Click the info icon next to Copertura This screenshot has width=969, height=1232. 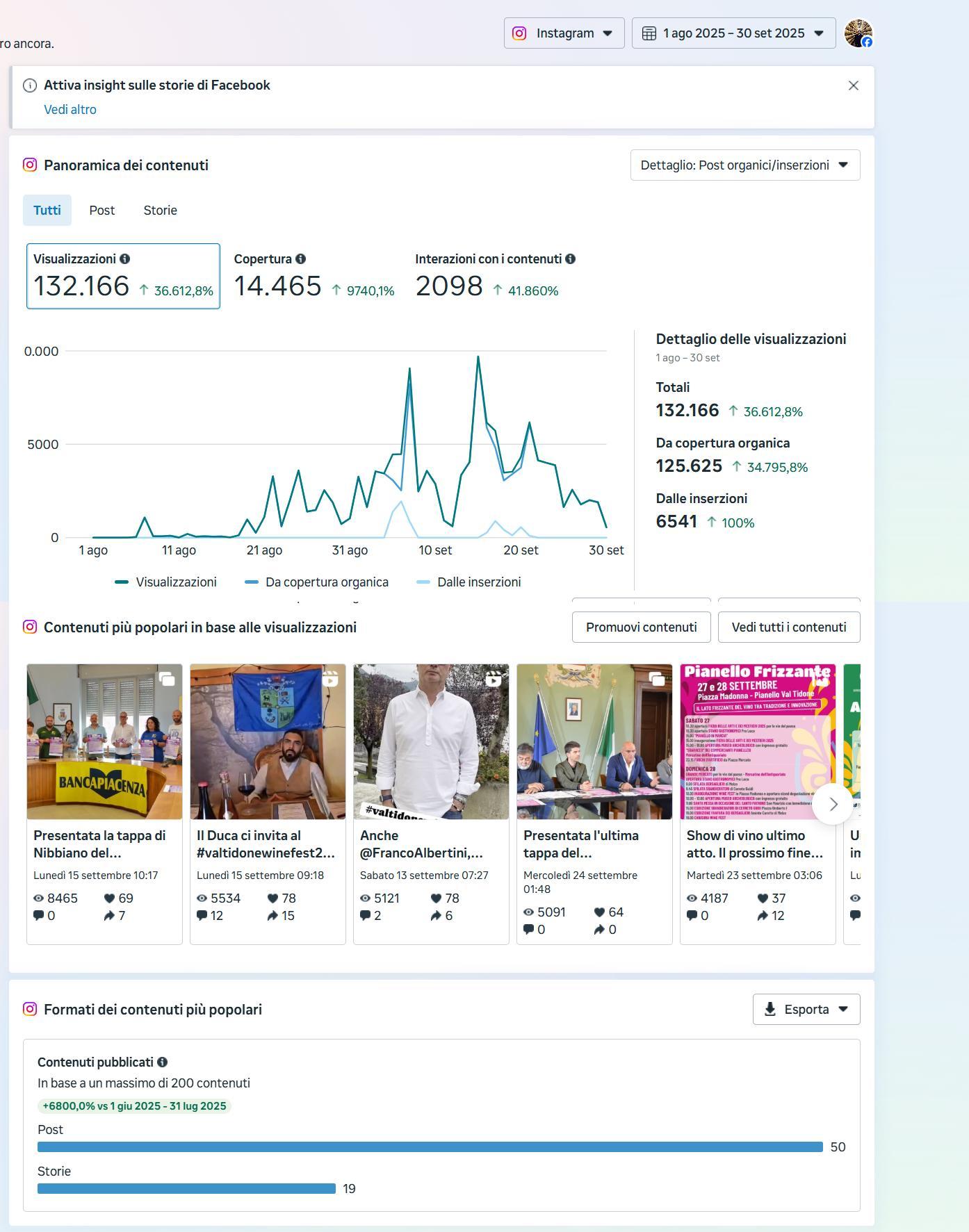click(301, 258)
